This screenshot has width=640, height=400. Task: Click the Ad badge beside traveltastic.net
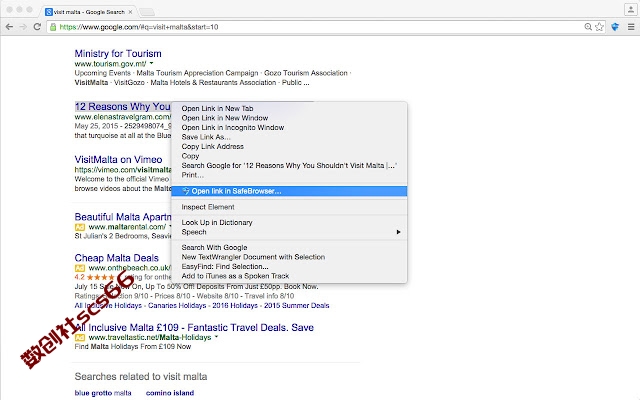pyautogui.click(x=80, y=338)
